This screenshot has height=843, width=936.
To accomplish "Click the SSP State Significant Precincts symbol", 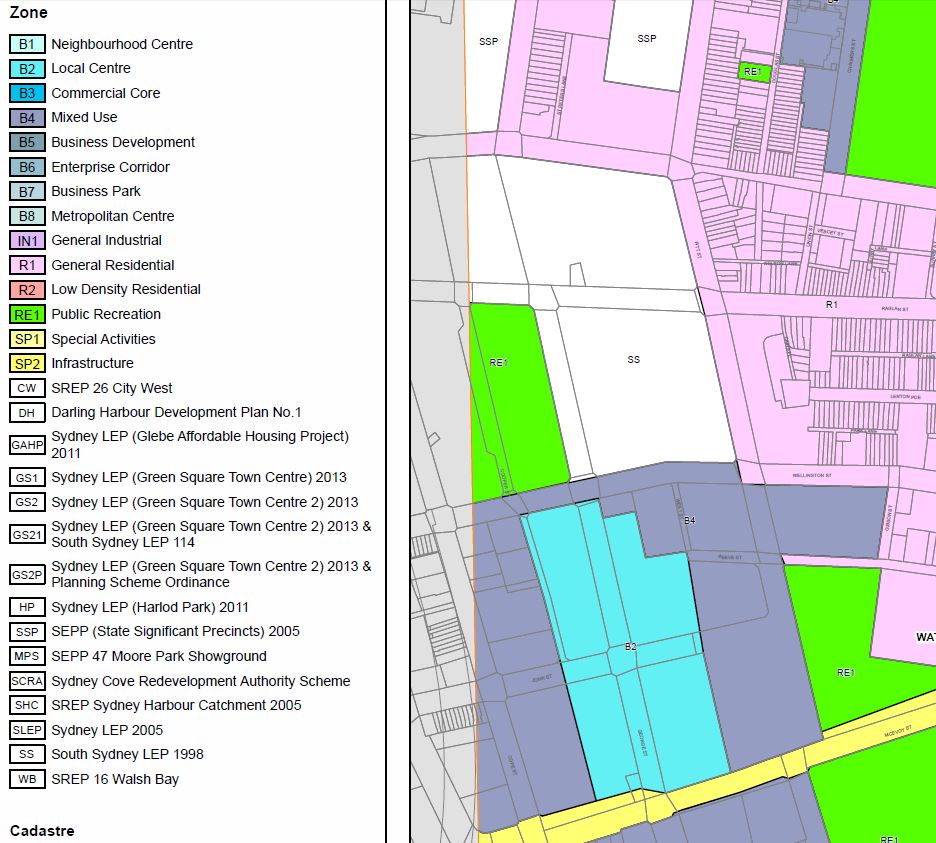I will pos(26,631).
